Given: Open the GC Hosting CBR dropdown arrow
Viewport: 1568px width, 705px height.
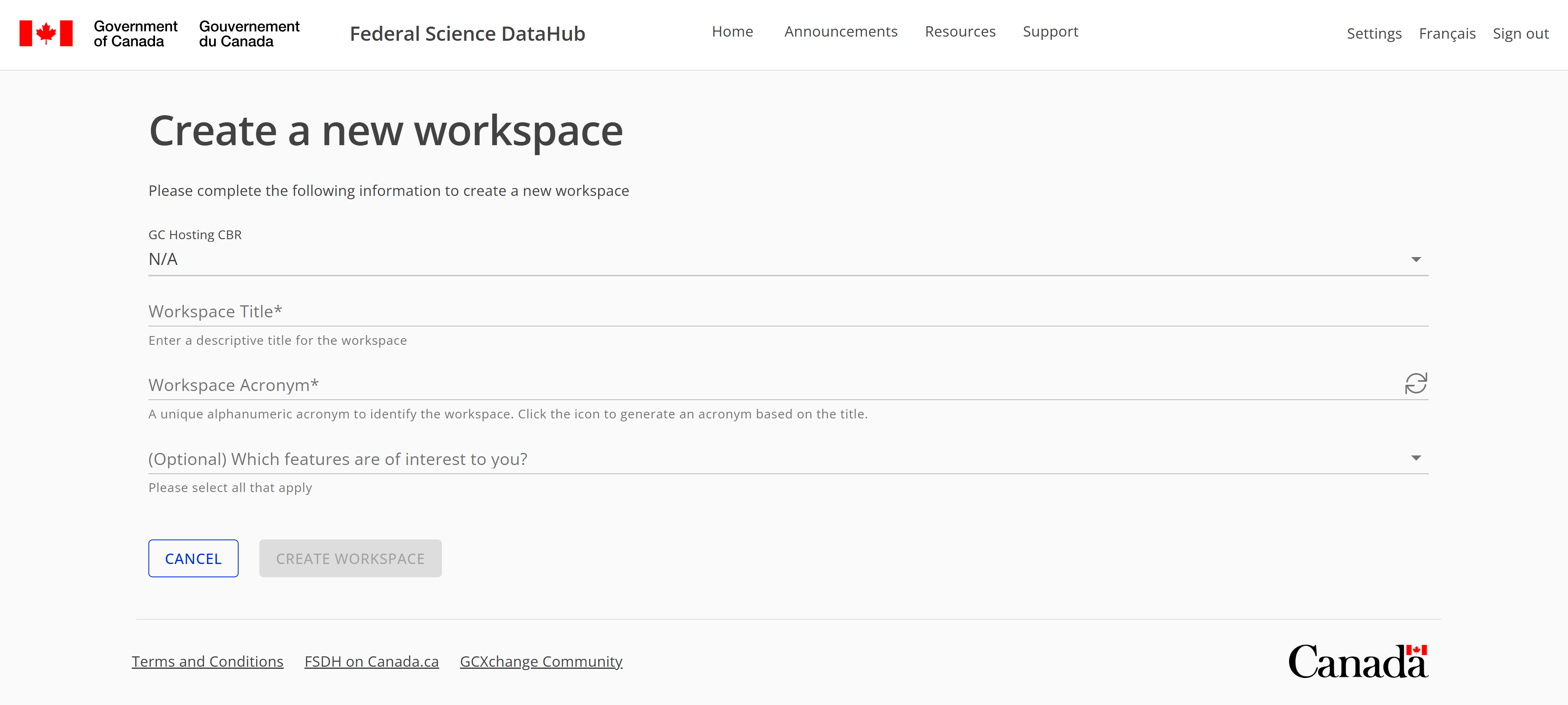Looking at the screenshot, I should coord(1416,260).
